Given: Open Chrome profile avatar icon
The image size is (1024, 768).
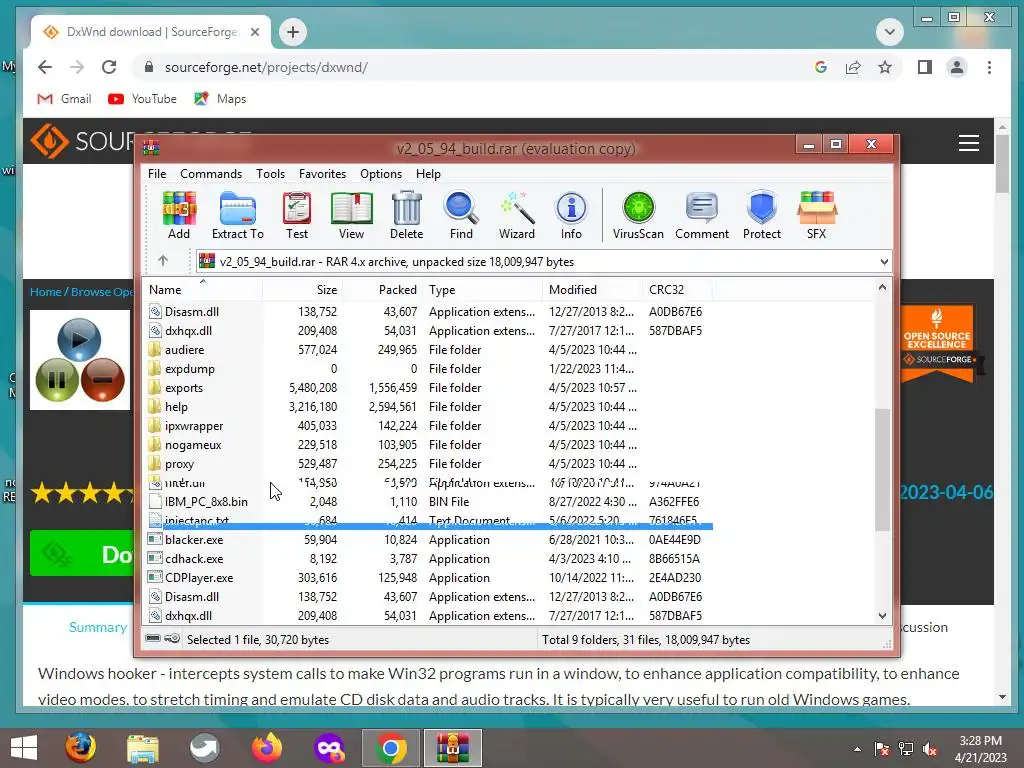Looking at the screenshot, I should click(x=957, y=67).
